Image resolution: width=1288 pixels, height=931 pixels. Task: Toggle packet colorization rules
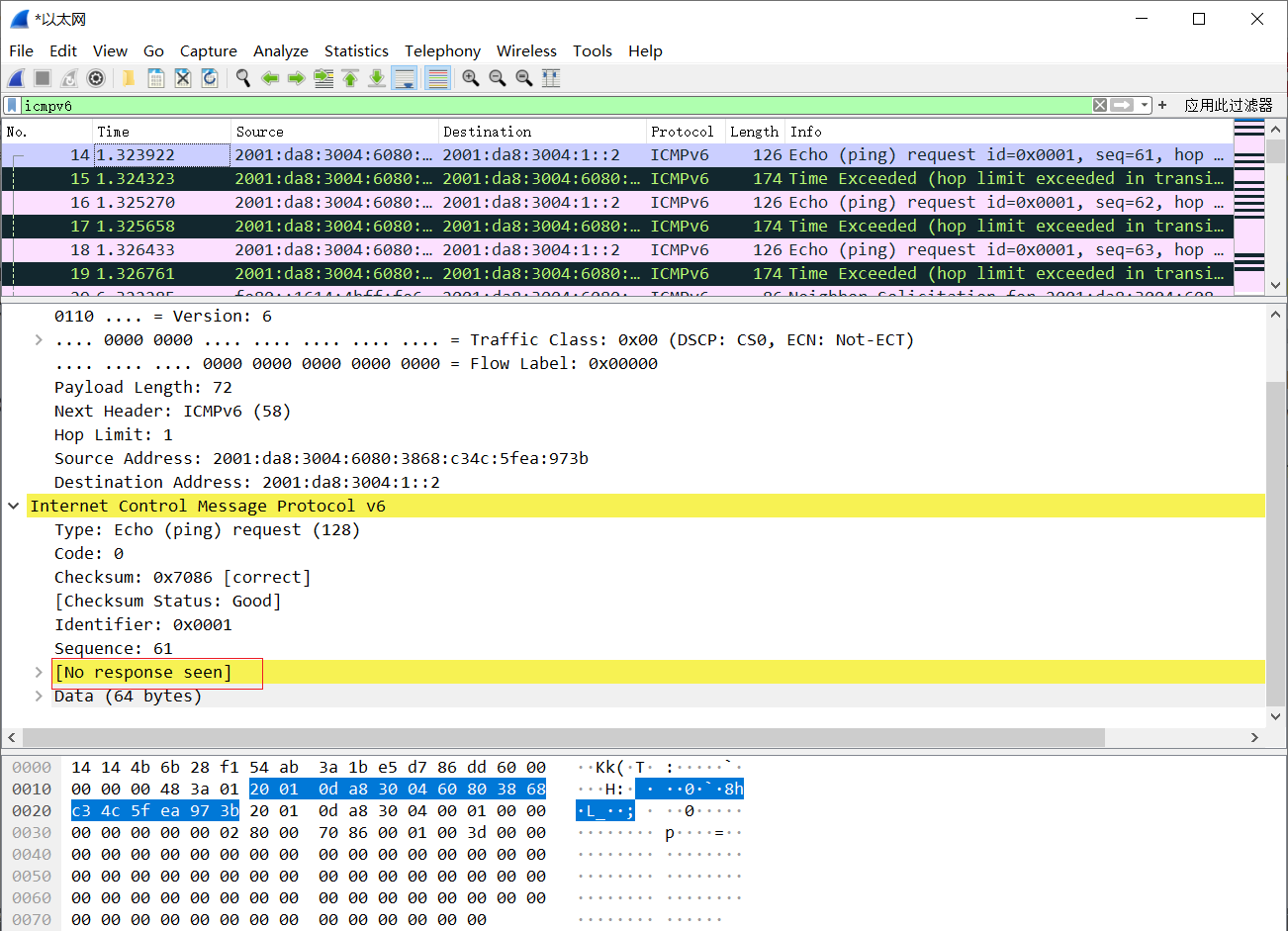(x=438, y=78)
